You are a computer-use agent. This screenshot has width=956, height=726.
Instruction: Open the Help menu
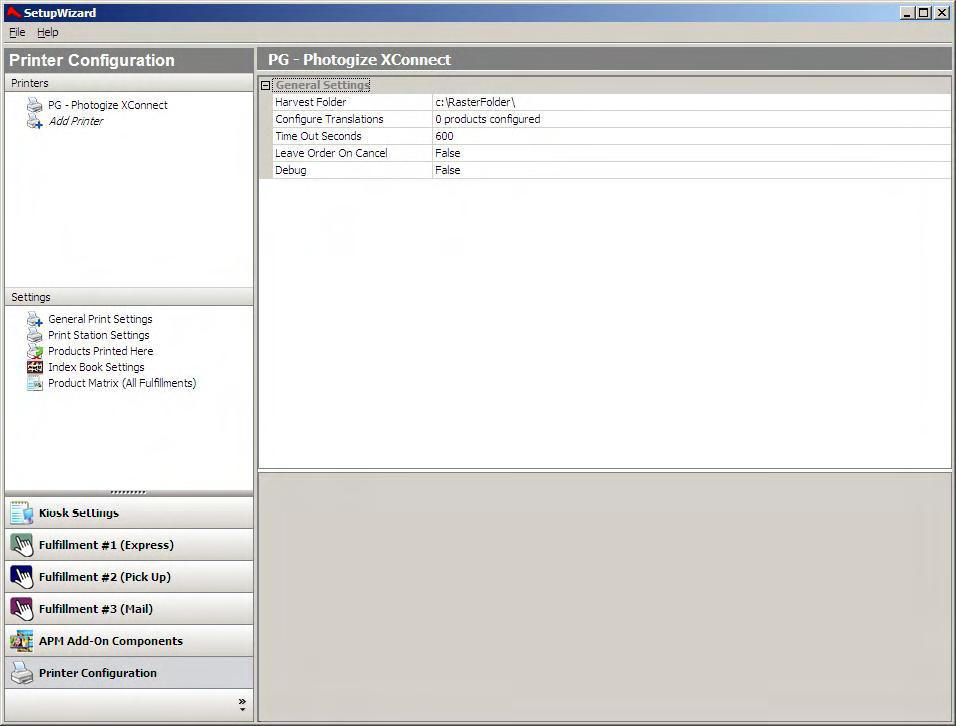[x=48, y=32]
